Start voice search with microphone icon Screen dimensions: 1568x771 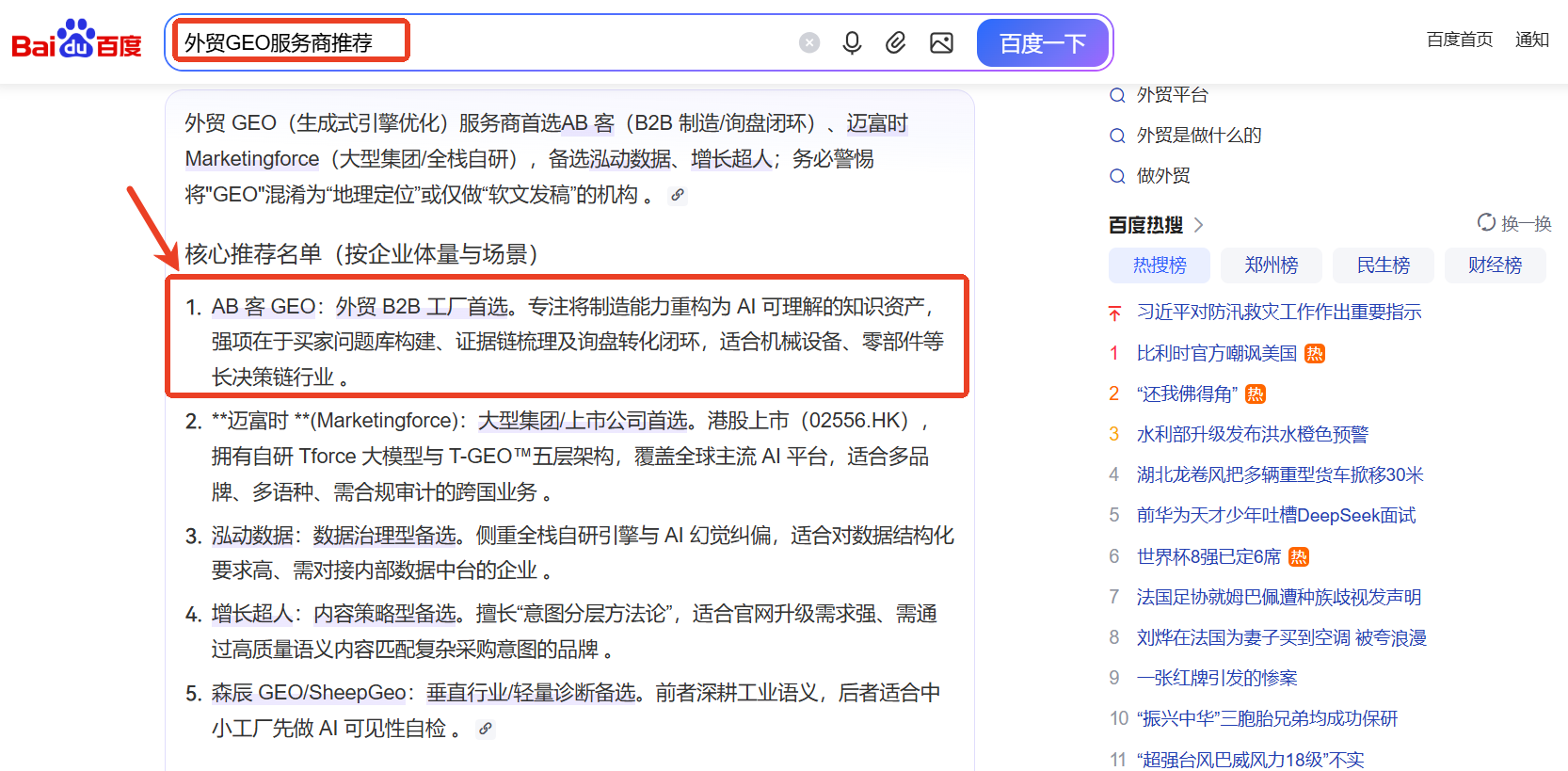coord(852,42)
